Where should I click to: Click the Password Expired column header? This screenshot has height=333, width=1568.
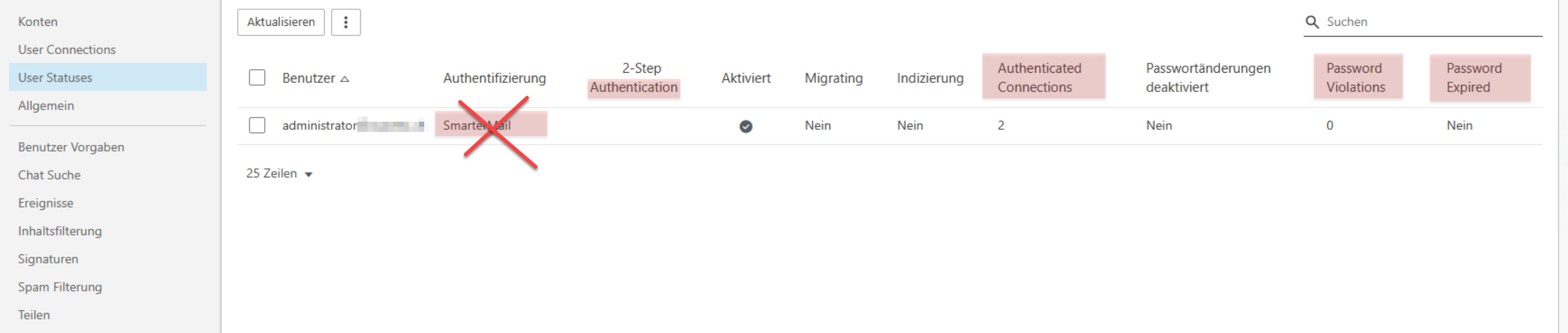1473,78
